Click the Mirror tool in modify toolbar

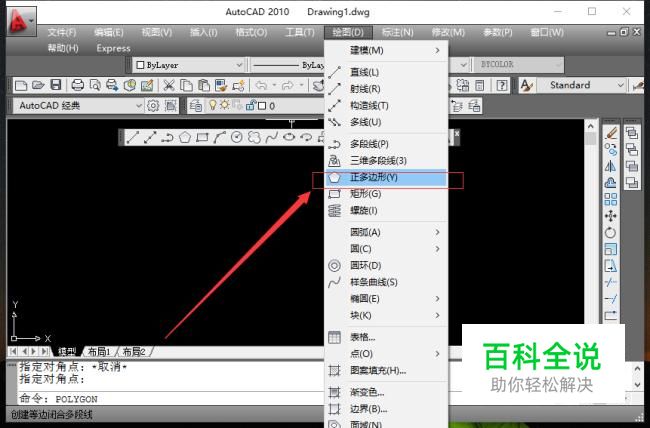point(611,166)
